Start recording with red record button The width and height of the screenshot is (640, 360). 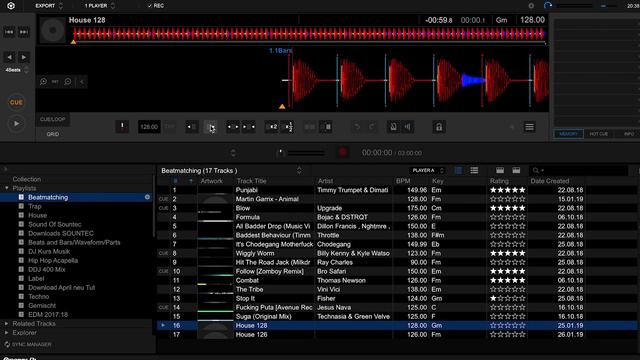pyautogui.click(x=343, y=153)
